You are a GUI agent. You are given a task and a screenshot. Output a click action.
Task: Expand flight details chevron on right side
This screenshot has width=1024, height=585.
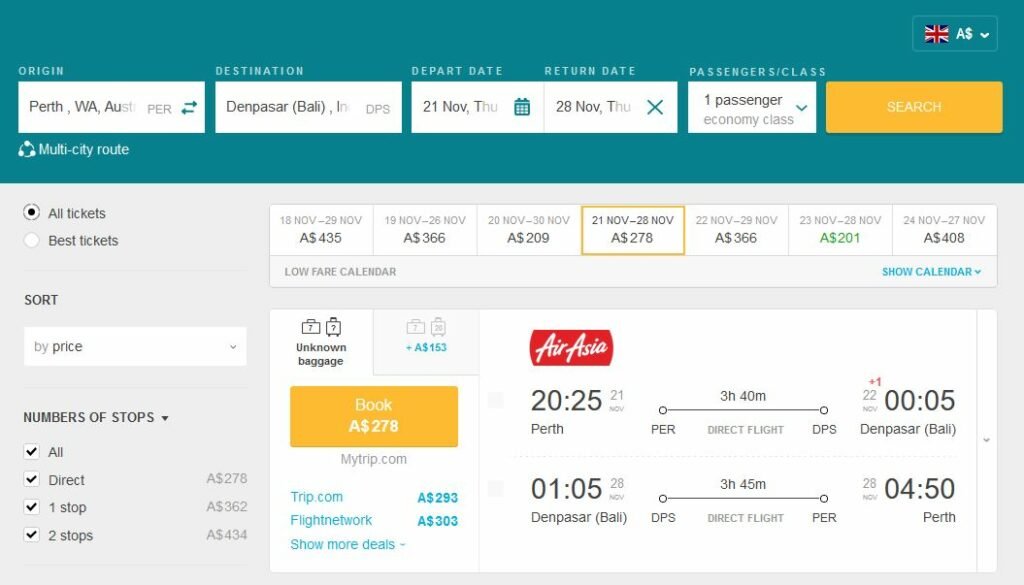click(987, 440)
